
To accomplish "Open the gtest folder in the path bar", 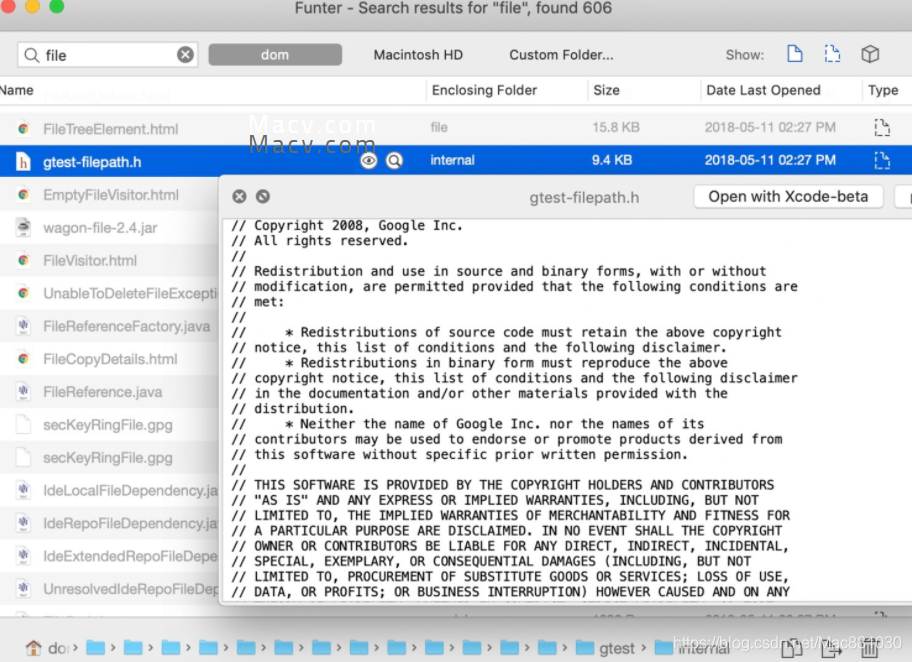I will 605,647.
